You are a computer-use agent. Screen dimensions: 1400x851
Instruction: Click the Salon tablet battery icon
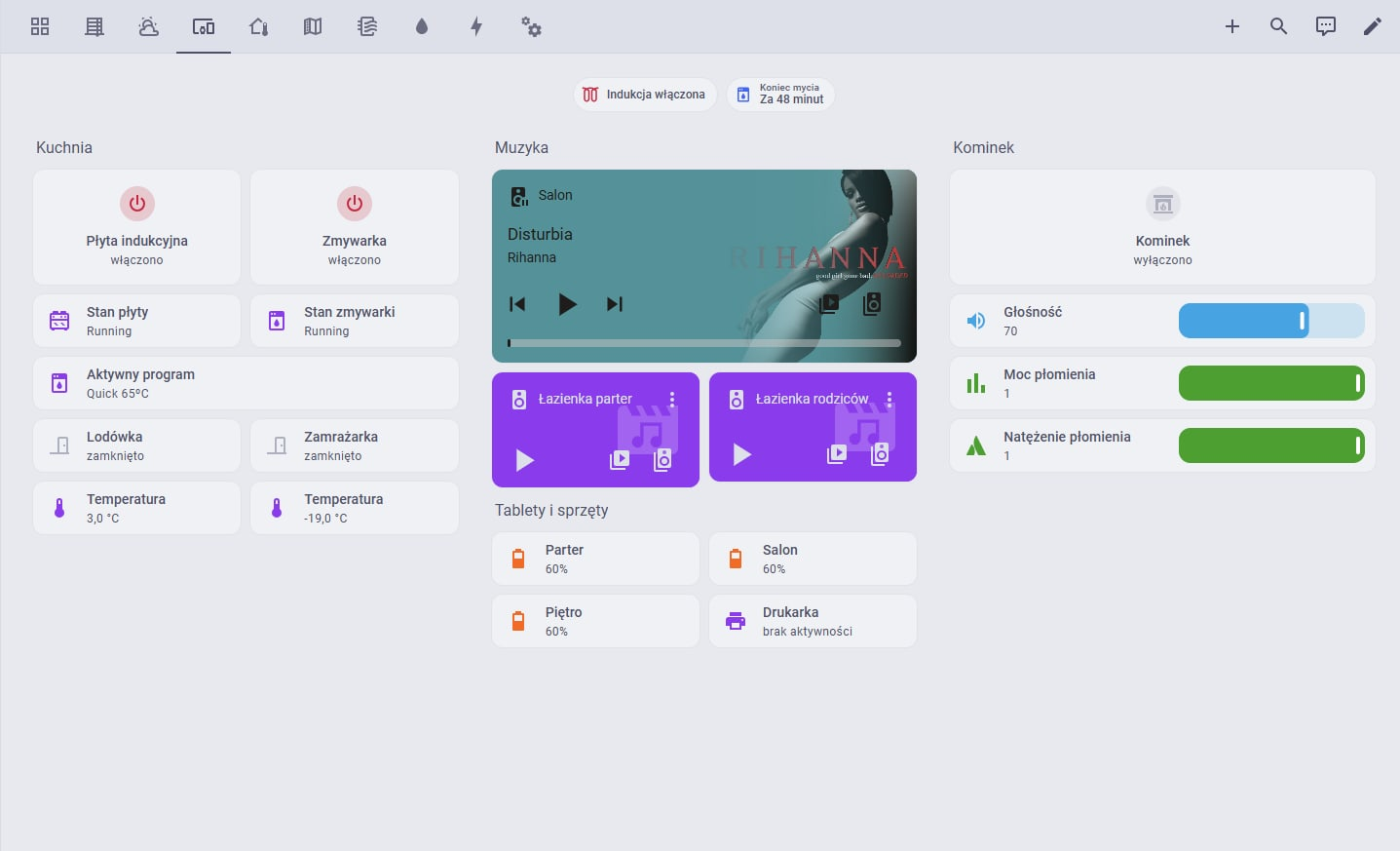[x=736, y=559]
